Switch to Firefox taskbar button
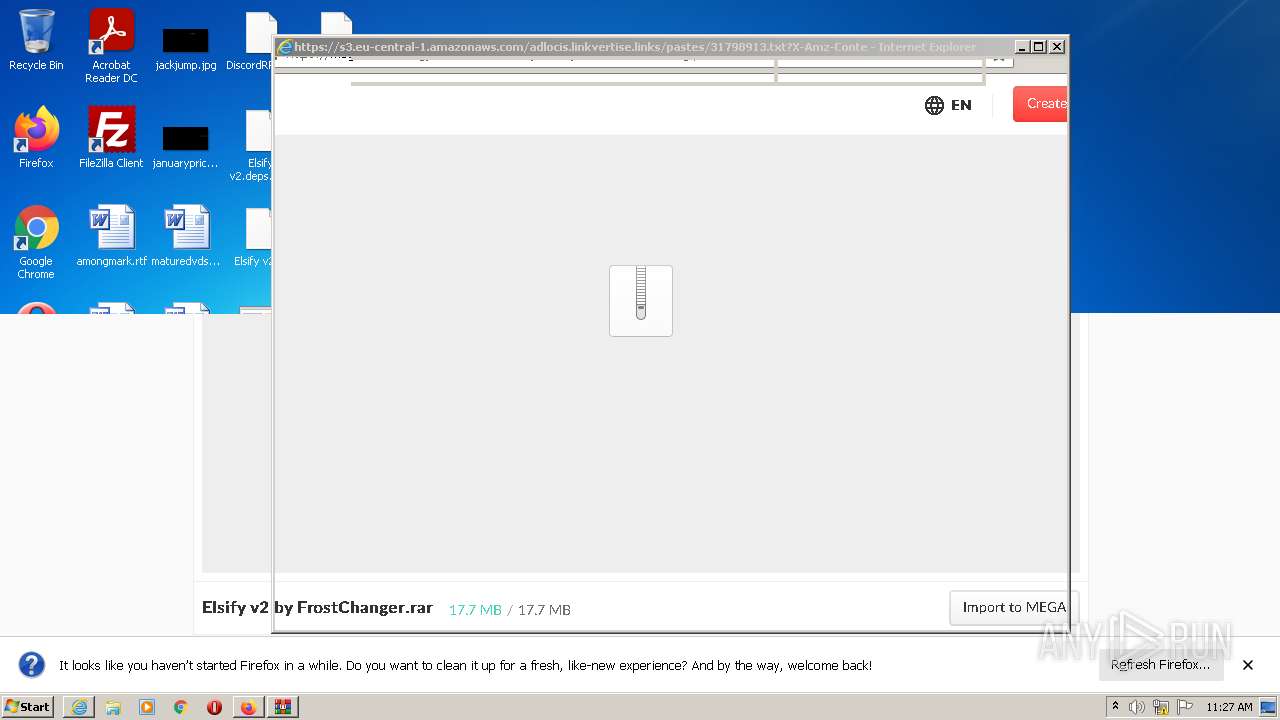This screenshot has width=1280, height=720. [x=248, y=707]
